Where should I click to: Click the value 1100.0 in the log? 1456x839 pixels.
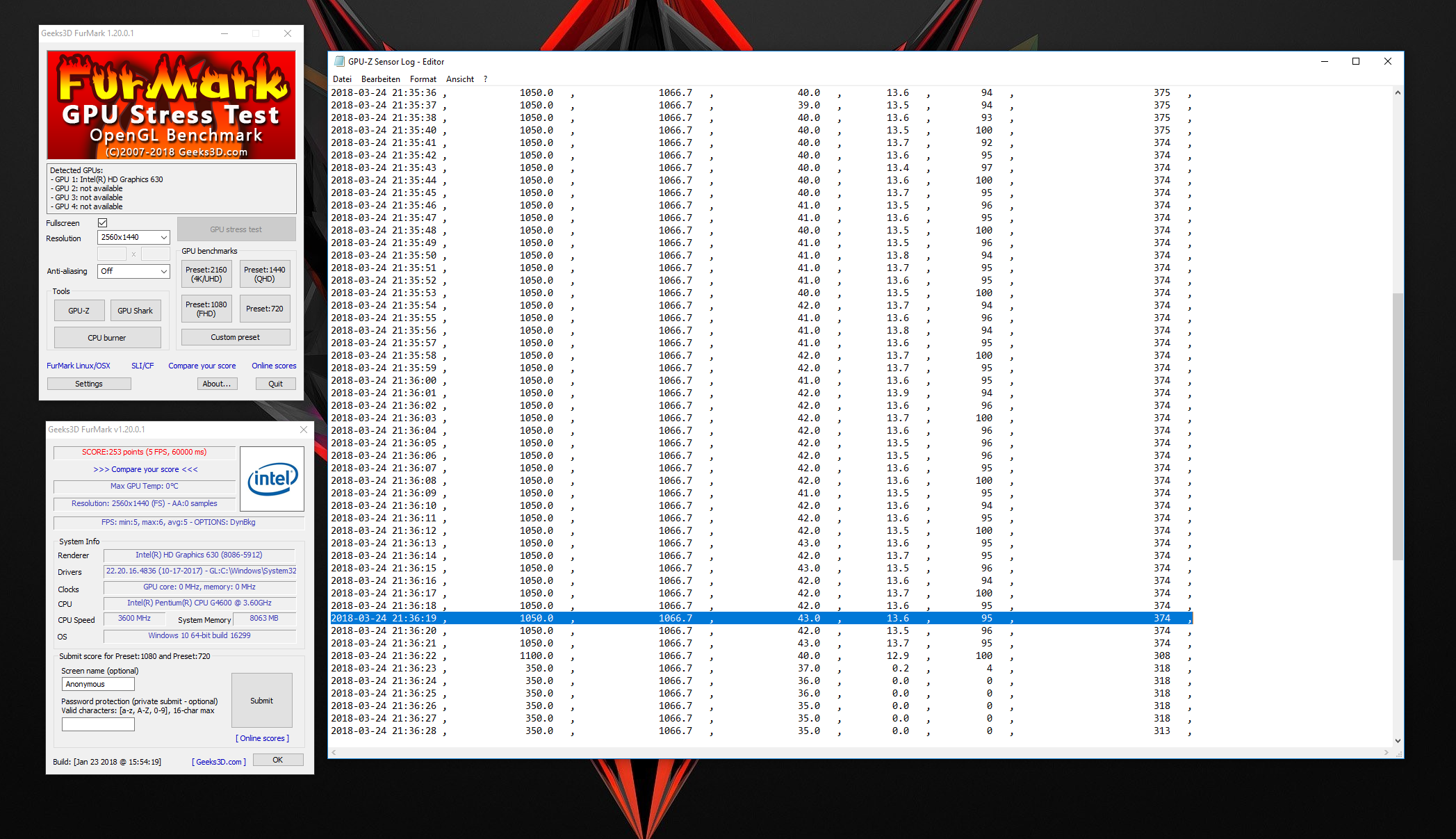click(537, 655)
